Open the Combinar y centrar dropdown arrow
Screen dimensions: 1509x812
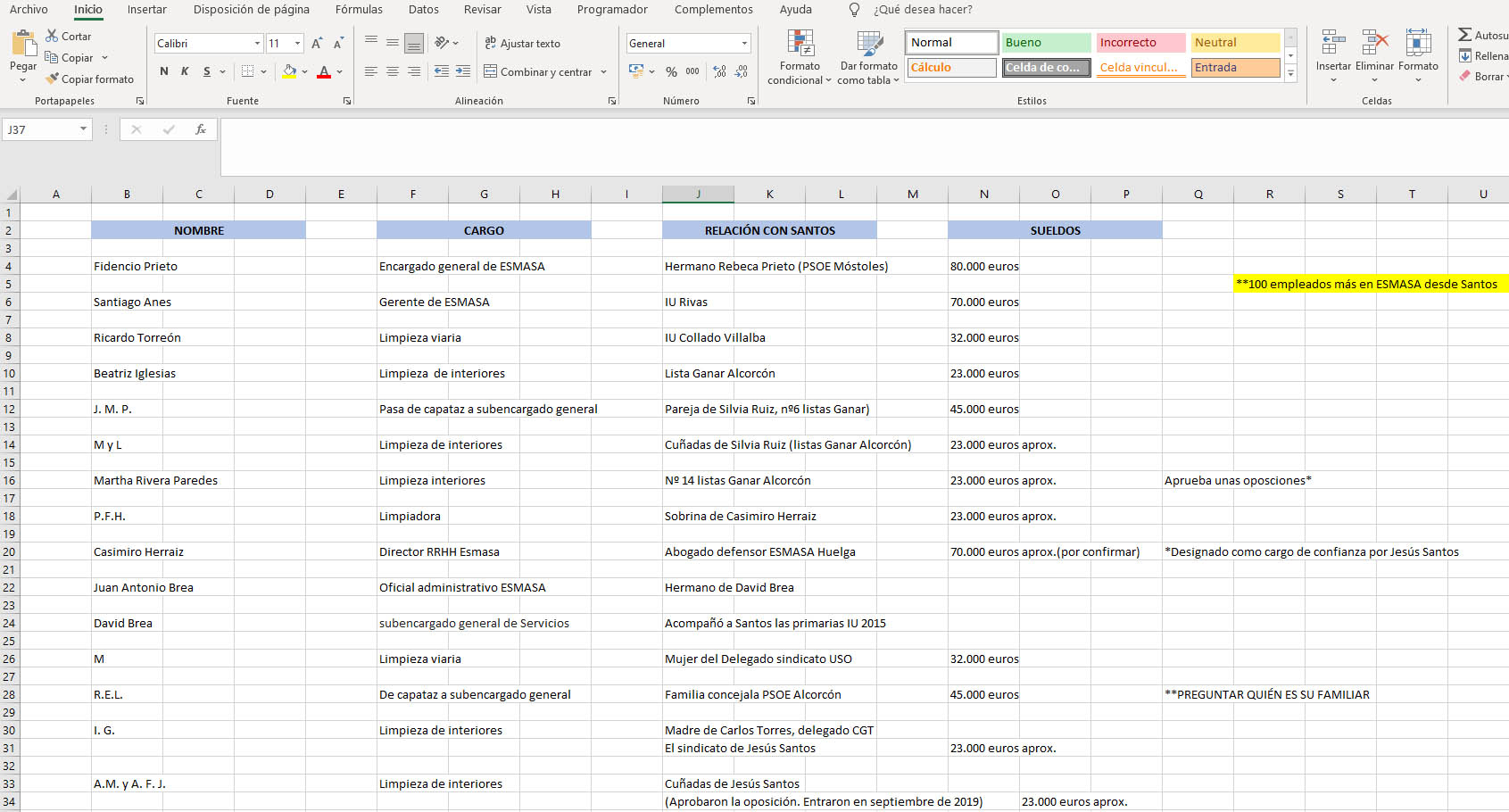(x=604, y=71)
